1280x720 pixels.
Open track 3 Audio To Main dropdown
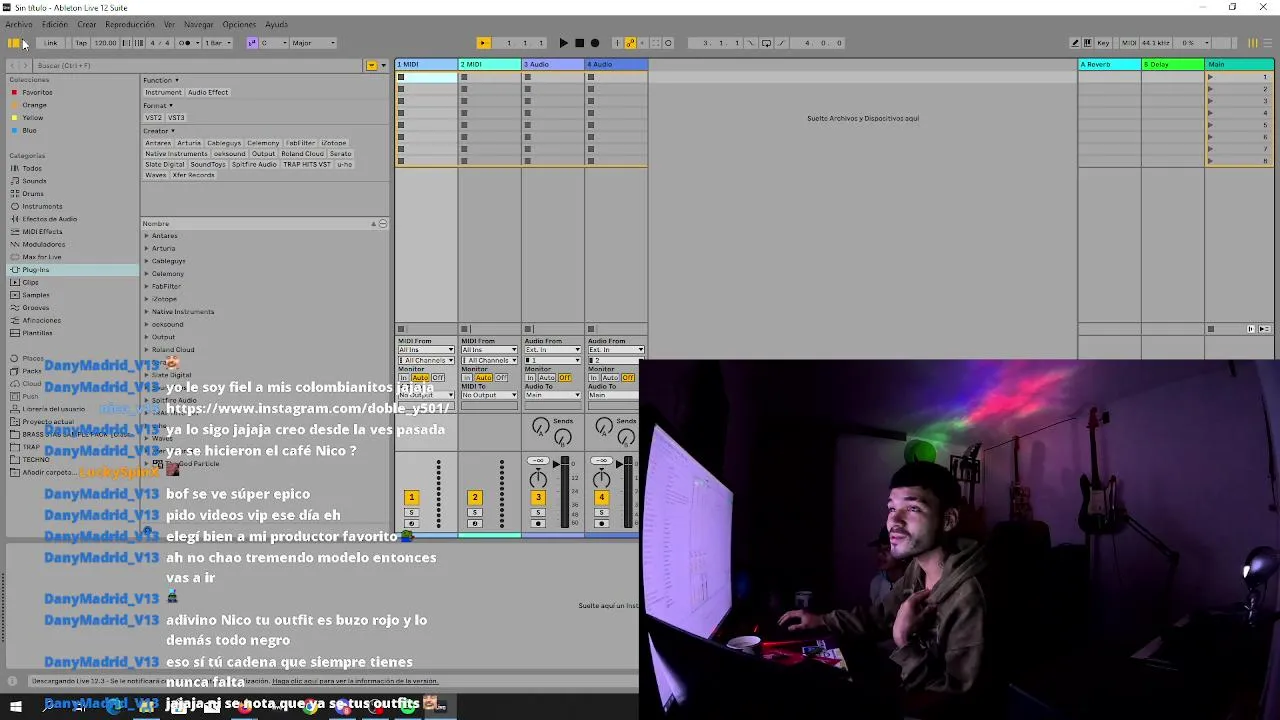pos(552,395)
